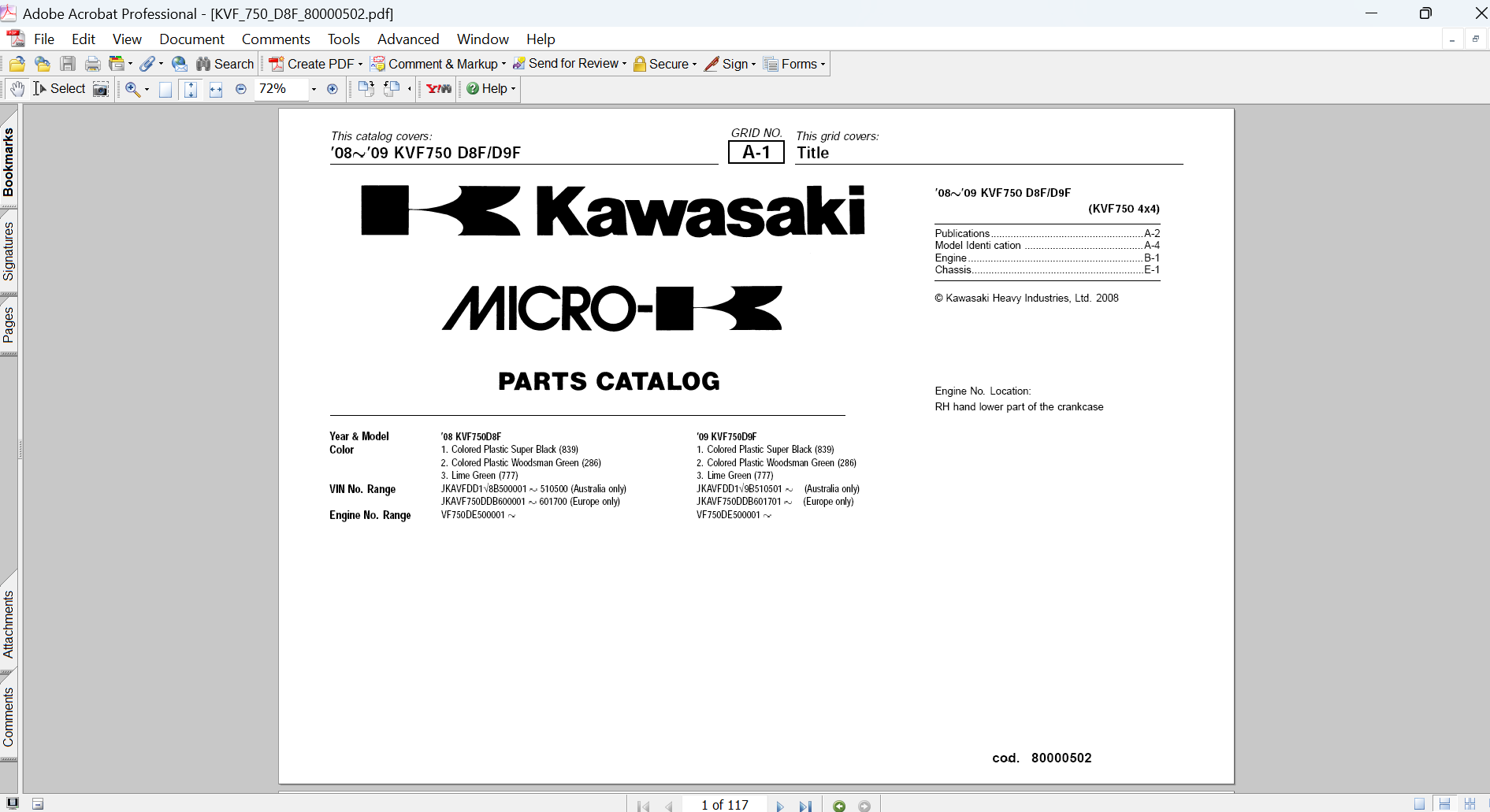Screen dimensions: 1490x812
Task: Go to next view grey arrow
Action: 864,806
